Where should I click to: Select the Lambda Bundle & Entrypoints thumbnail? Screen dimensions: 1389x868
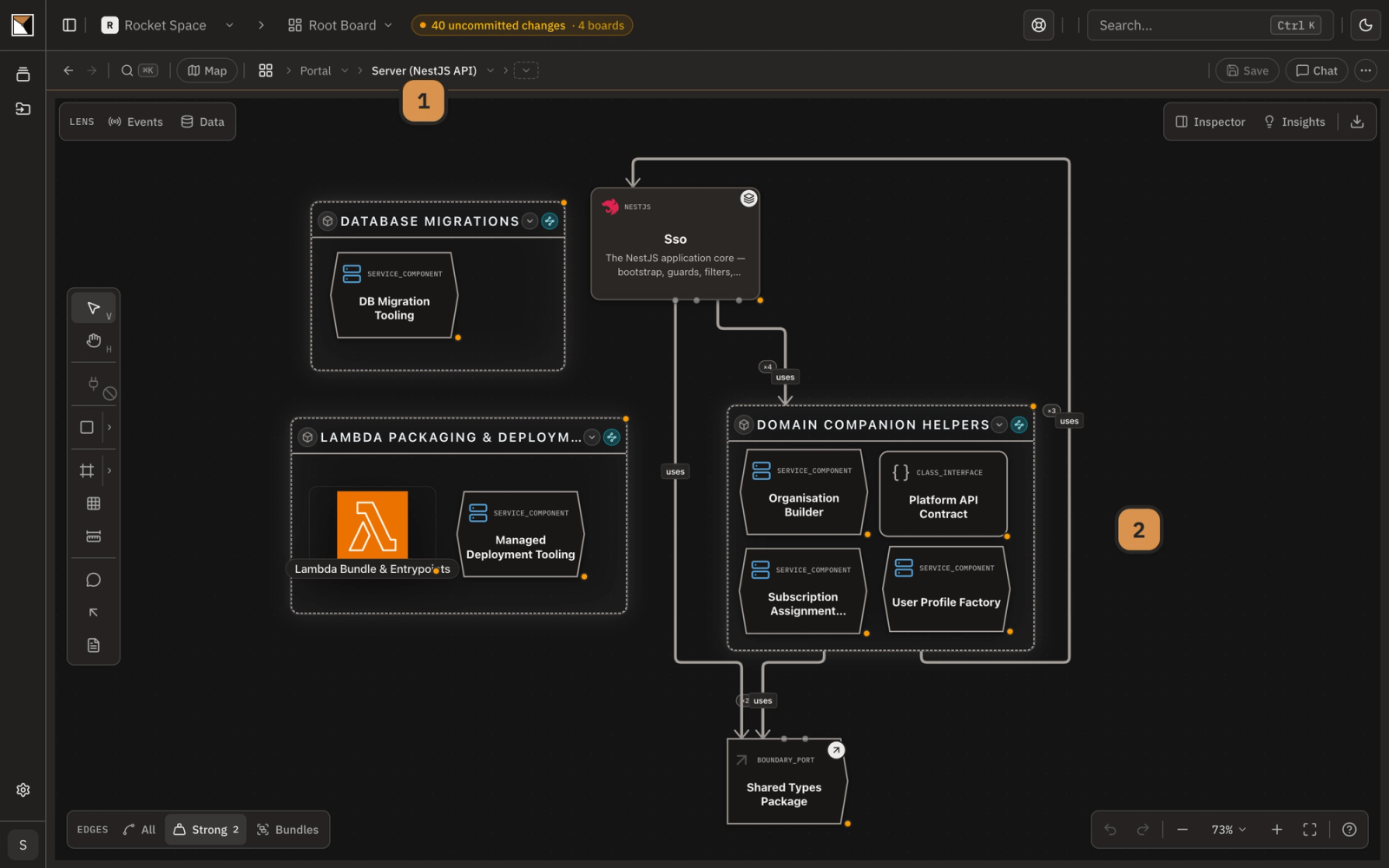372,525
